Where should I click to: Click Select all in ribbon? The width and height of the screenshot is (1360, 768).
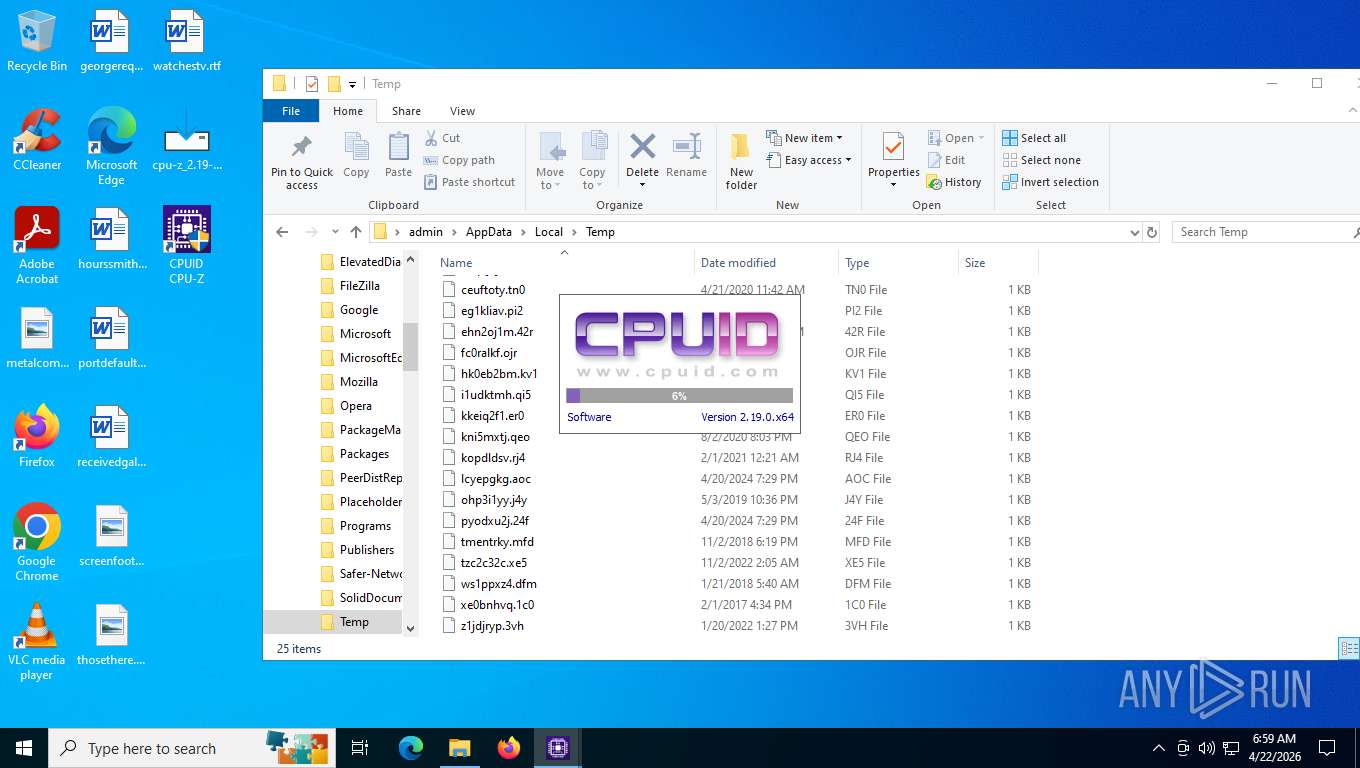tap(1034, 138)
